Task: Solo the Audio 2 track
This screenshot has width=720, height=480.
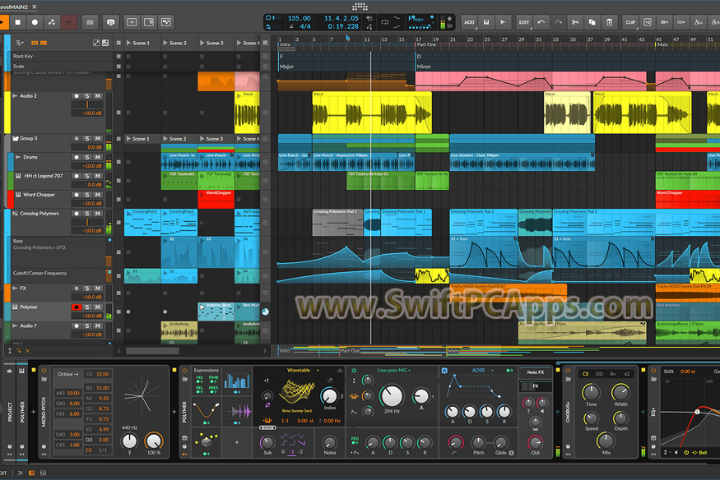Action: click(87, 96)
